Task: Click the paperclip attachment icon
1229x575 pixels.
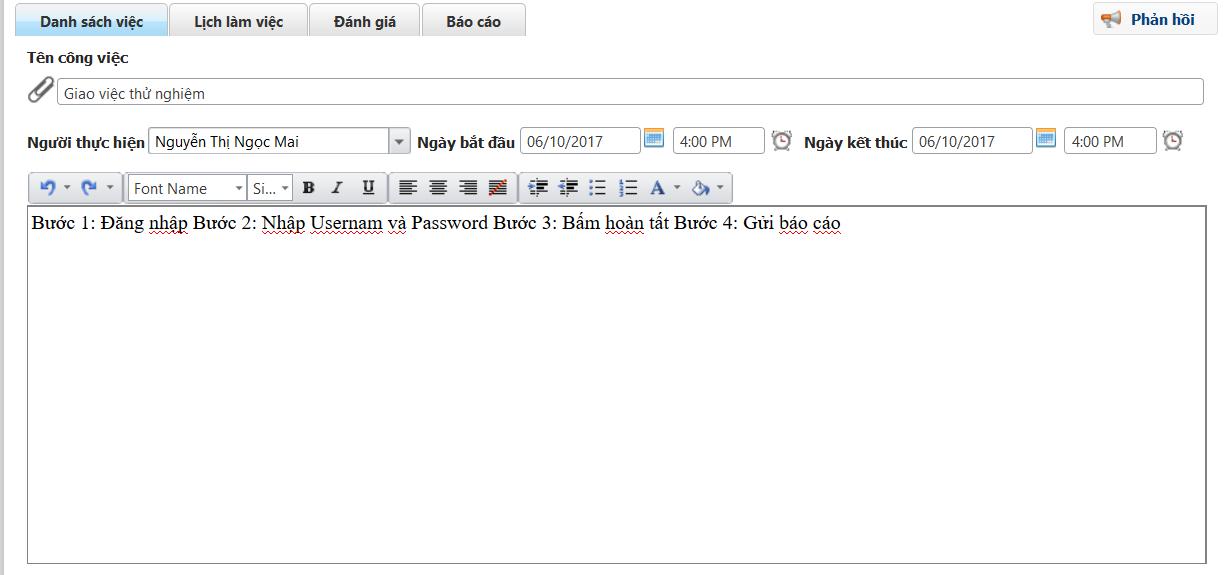Action: click(x=41, y=90)
